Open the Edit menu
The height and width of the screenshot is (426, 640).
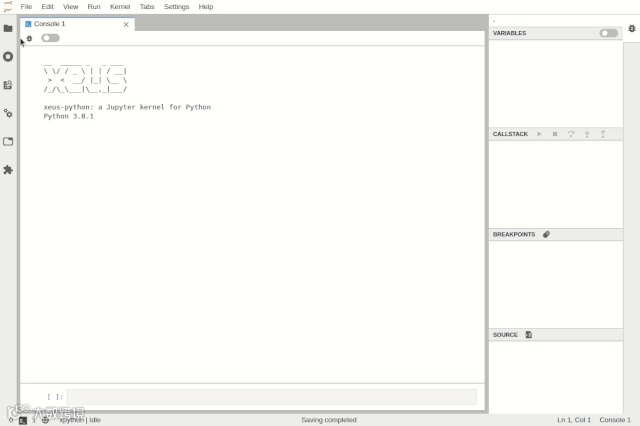[x=47, y=7]
